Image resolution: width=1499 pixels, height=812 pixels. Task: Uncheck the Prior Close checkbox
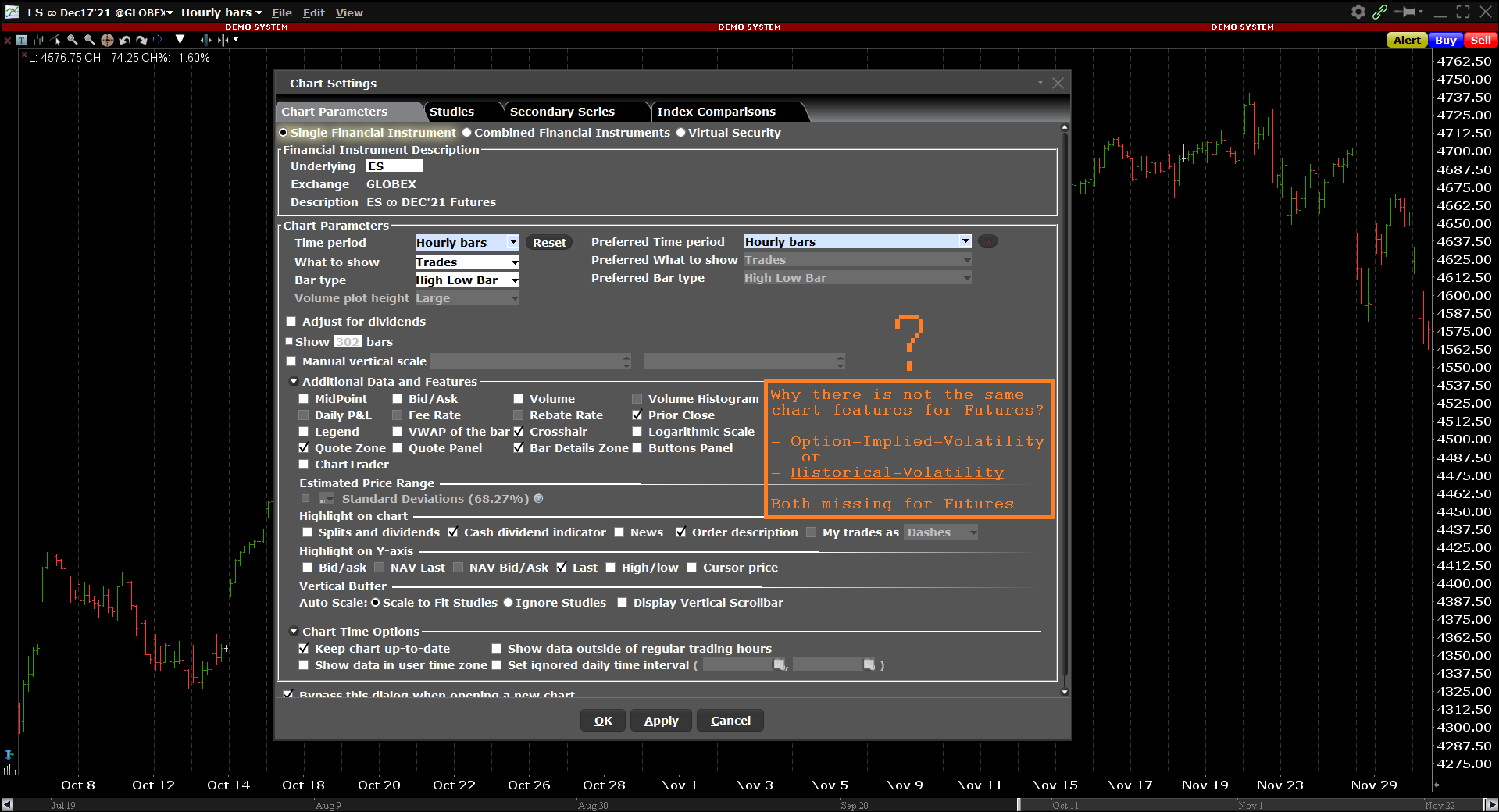(637, 415)
